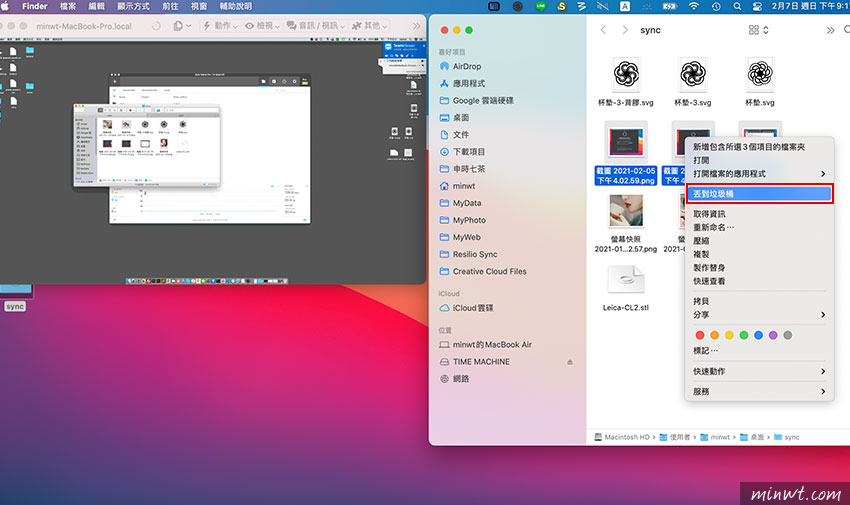Open 前往 menu in menu bar

(170, 7)
